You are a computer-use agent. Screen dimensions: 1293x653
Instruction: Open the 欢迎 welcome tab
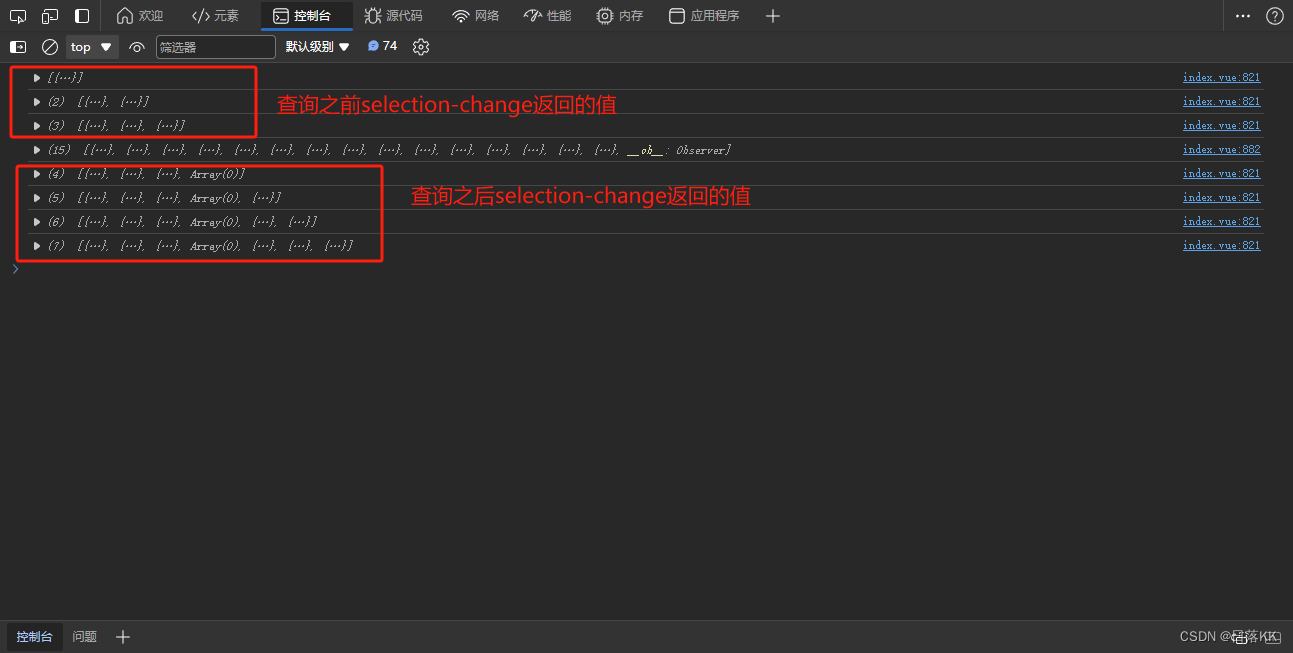[x=140, y=16]
